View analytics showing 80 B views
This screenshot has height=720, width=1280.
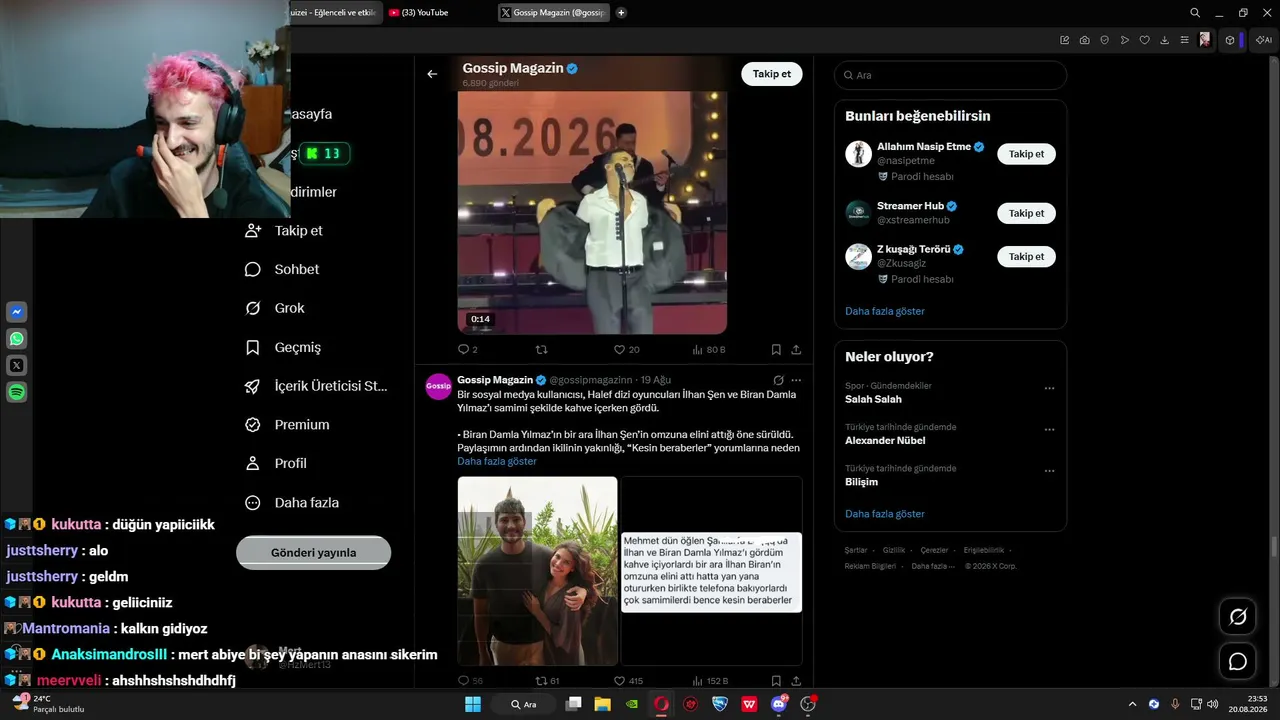point(709,349)
